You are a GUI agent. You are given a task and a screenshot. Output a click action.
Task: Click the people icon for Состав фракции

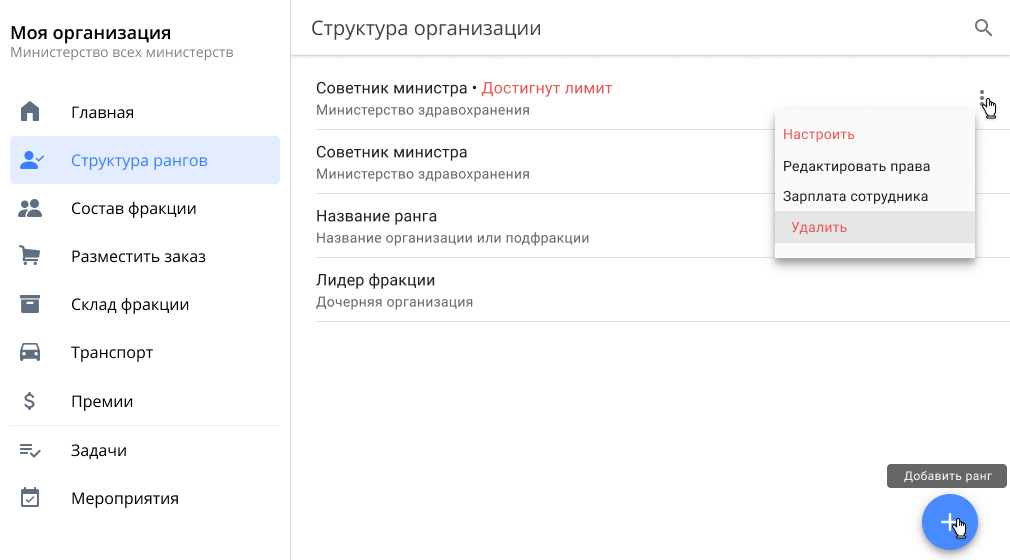click(30, 208)
